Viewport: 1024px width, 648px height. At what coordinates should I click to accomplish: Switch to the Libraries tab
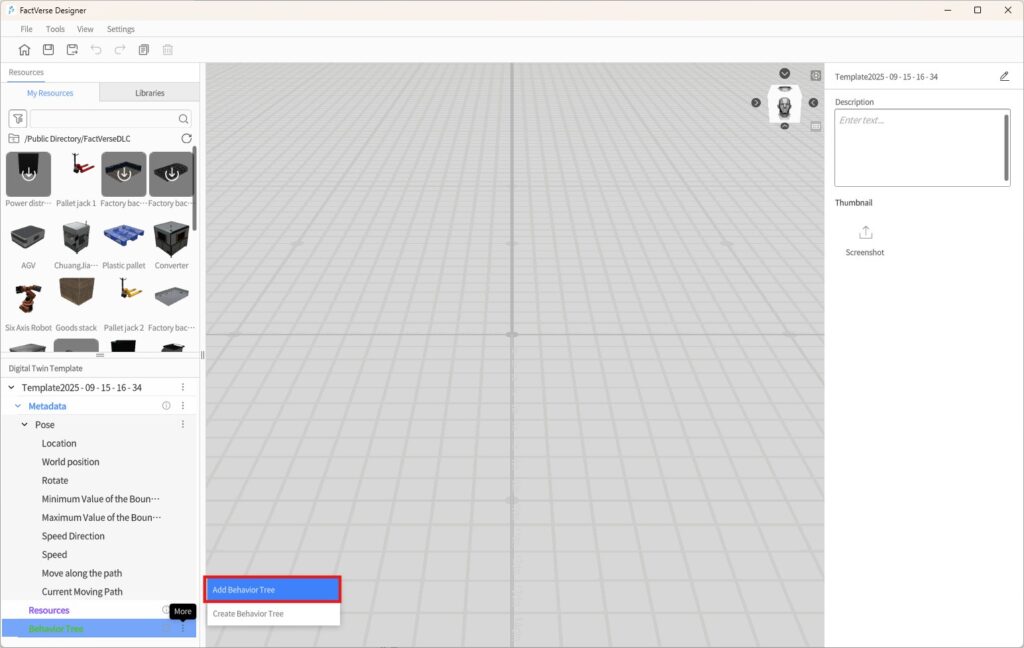(x=148, y=92)
